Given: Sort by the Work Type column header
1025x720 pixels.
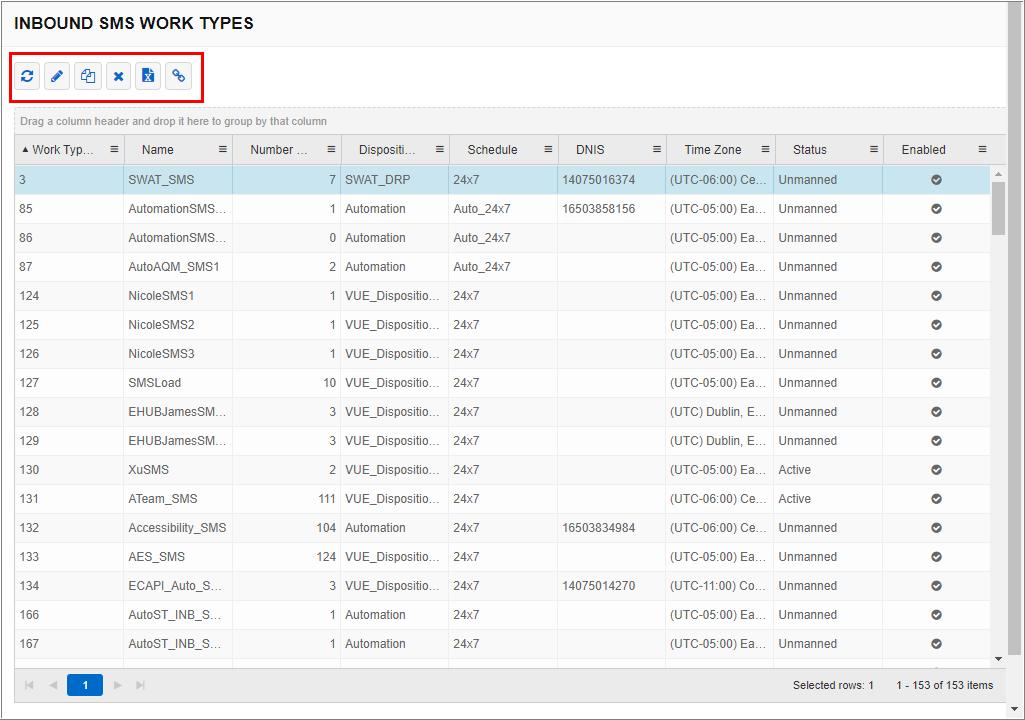Looking at the screenshot, I should pos(60,147).
